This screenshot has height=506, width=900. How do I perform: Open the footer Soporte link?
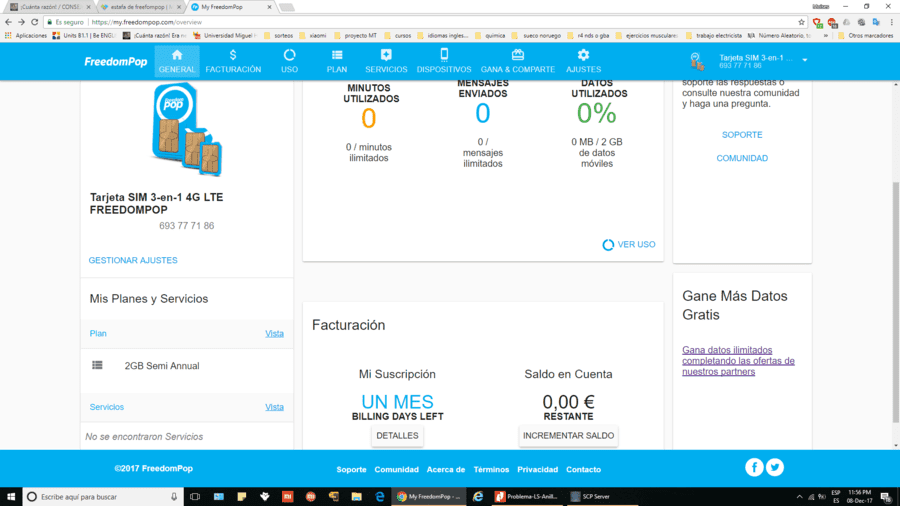tap(351, 469)
